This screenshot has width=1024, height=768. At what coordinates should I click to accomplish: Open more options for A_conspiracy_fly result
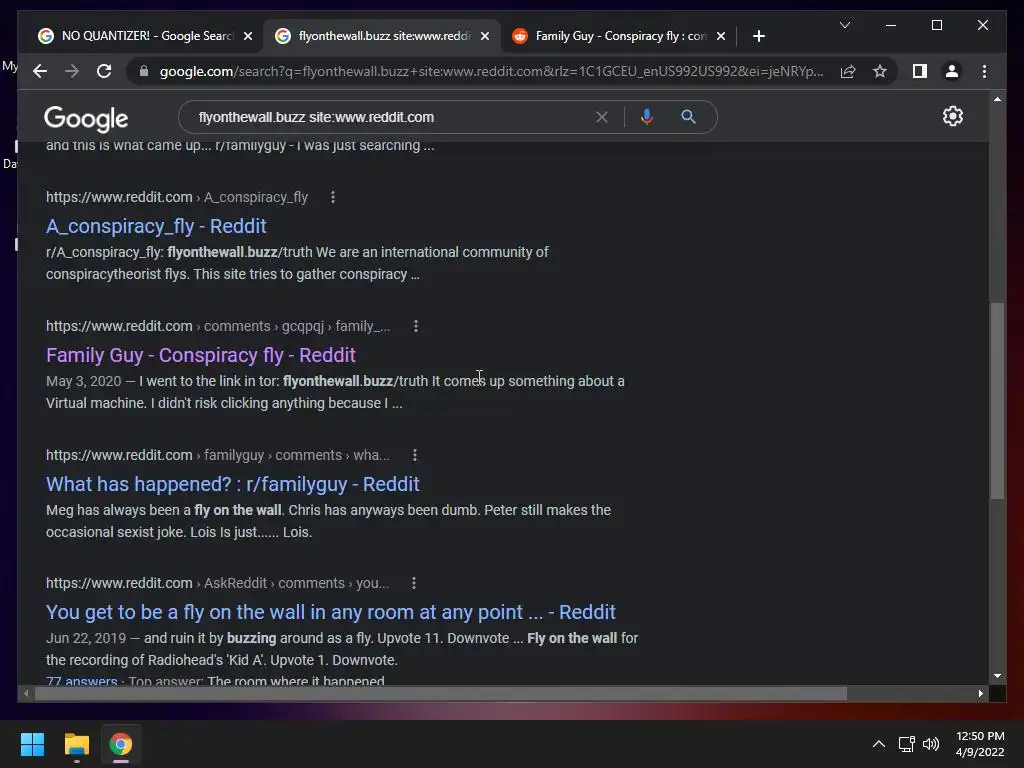pos(333,197)
